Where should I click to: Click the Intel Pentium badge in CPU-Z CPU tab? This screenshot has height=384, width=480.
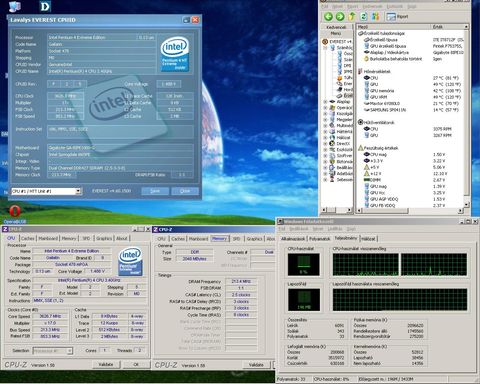click(x=130, y=261)
